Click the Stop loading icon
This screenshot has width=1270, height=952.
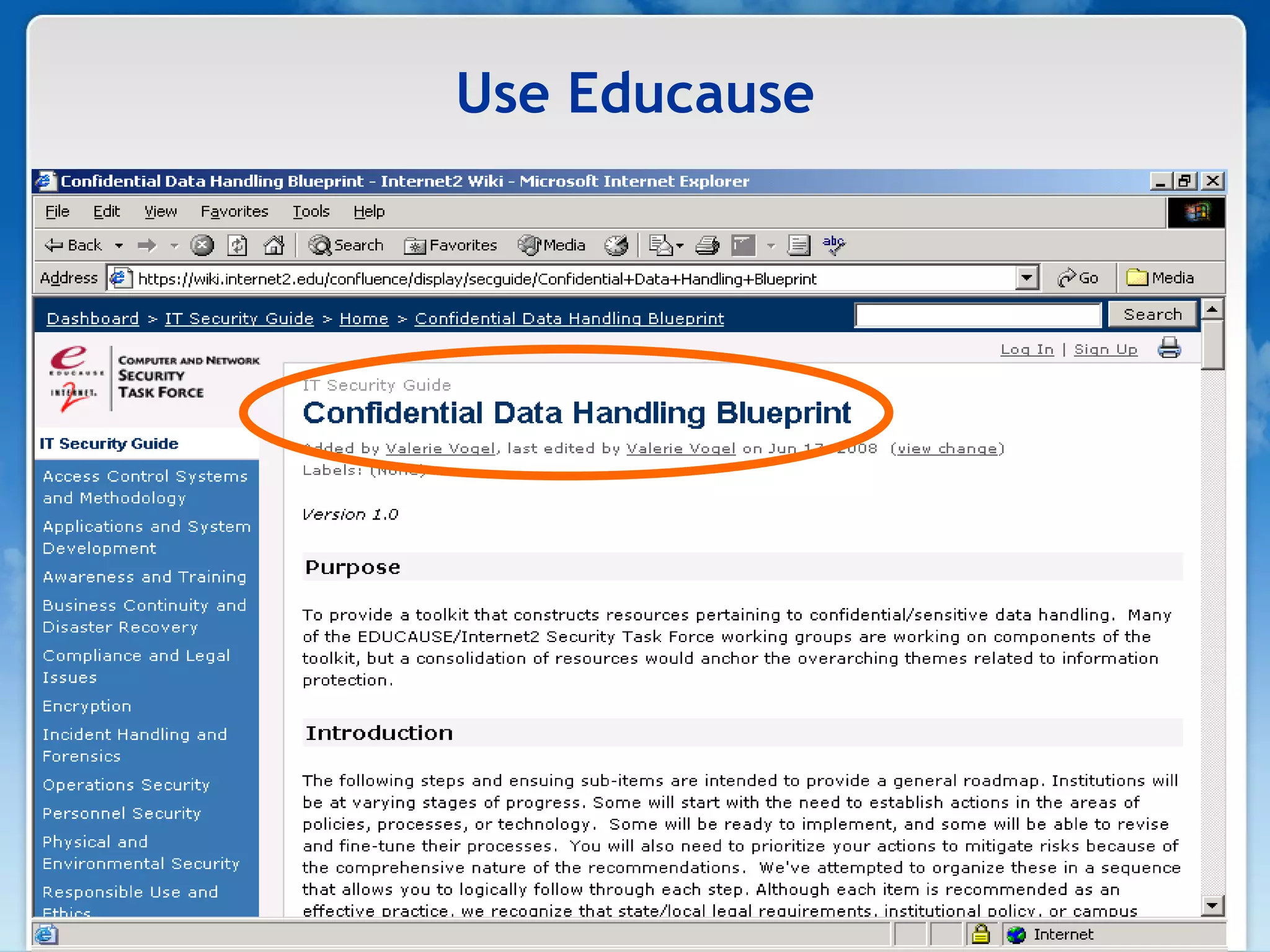pyautogui.click(x=202, y=245)
